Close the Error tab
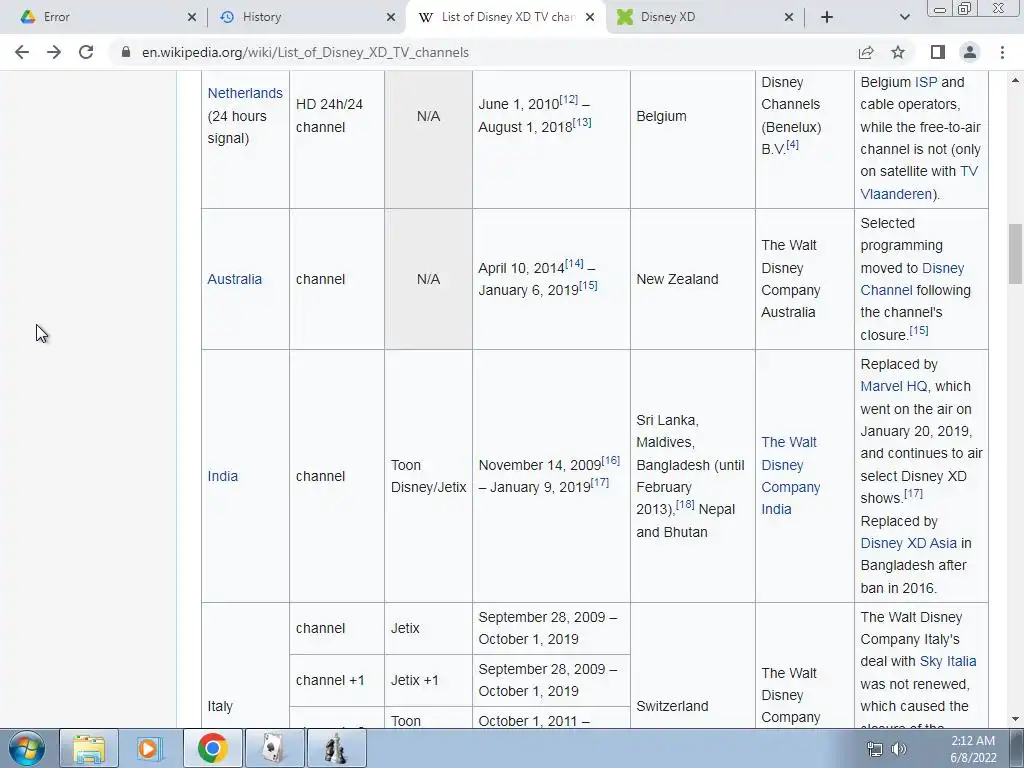The image size is (1024, 768). [191, 17]
